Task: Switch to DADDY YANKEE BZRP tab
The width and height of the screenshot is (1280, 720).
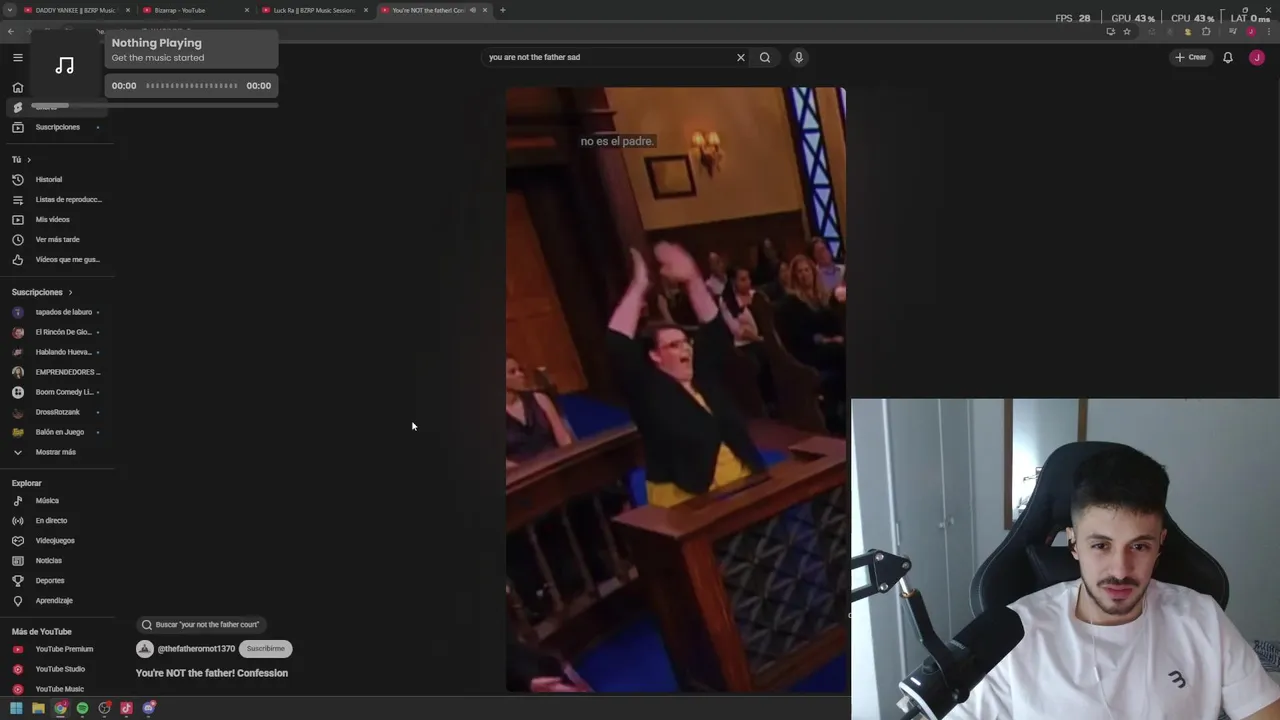Action: [x=75, y=10]
